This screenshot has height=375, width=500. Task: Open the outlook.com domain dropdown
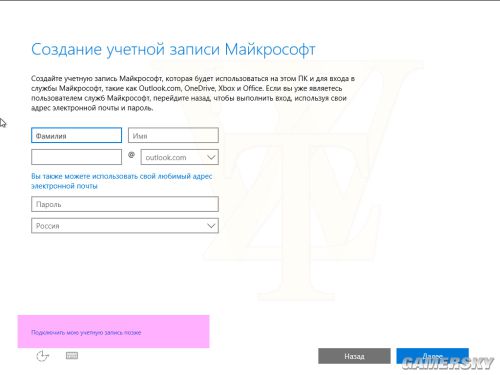(x=180, y=157)
